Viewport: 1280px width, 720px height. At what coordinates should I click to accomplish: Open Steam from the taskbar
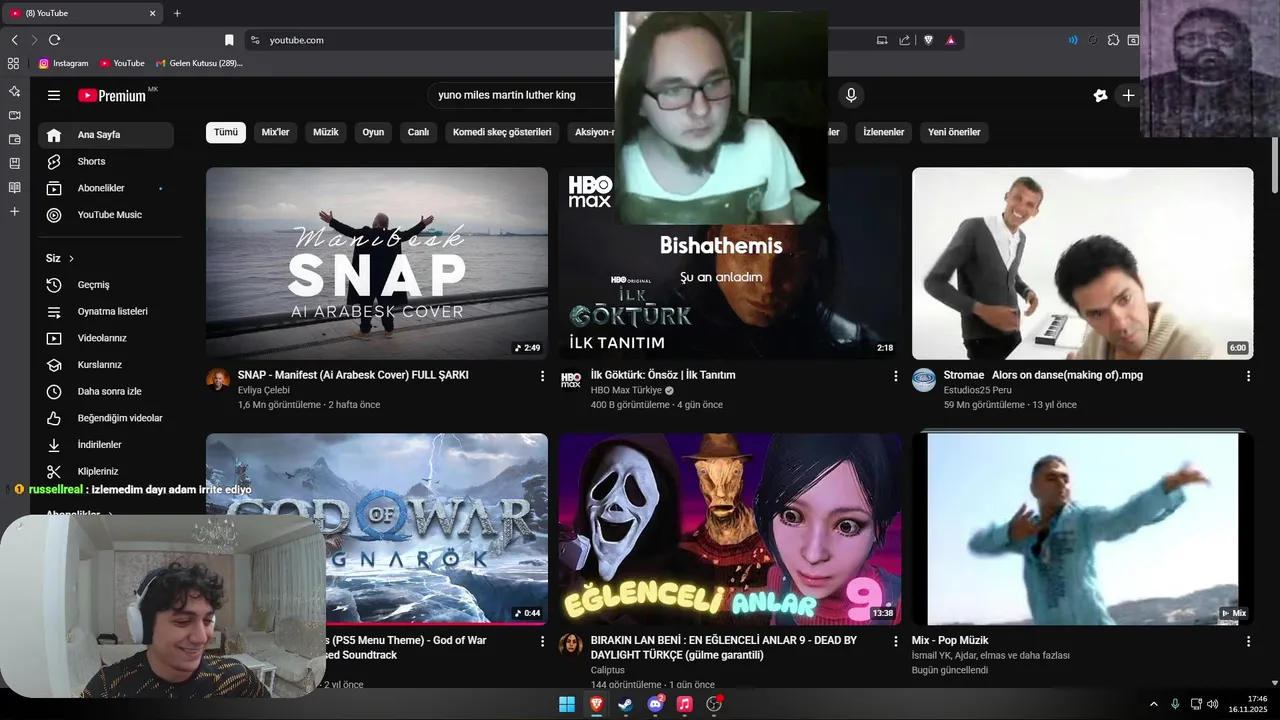coord(625,704)
